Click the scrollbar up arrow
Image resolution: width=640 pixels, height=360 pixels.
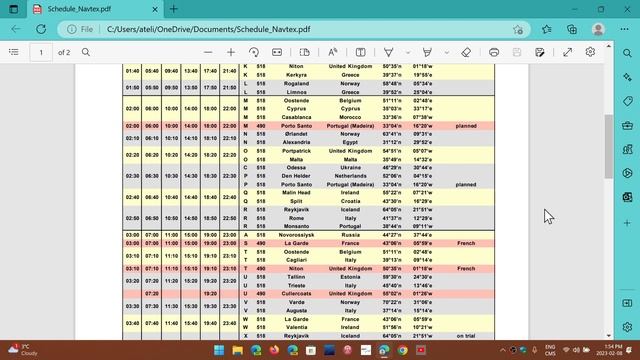609,46
